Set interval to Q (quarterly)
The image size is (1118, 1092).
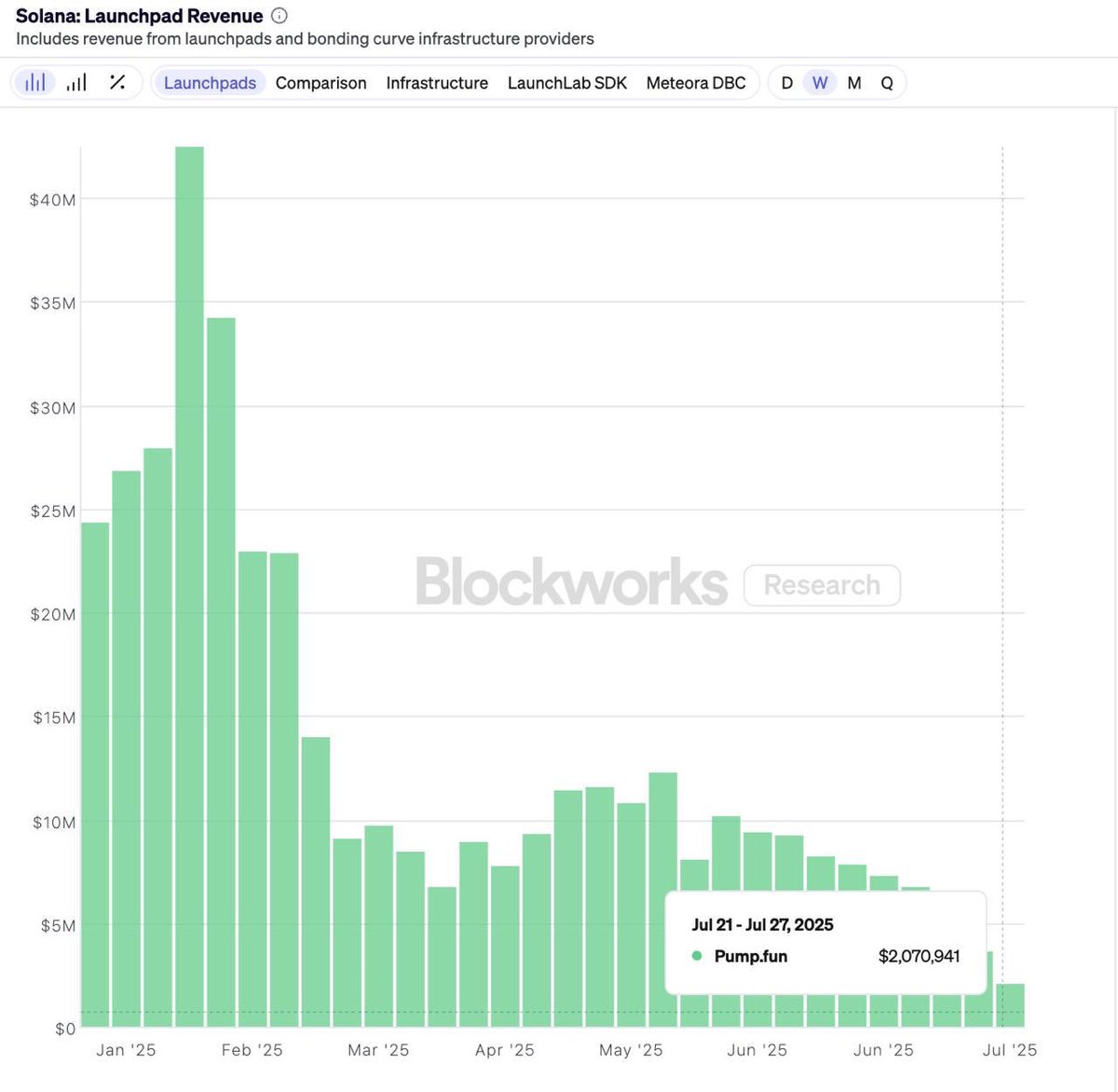pos(887,83)
